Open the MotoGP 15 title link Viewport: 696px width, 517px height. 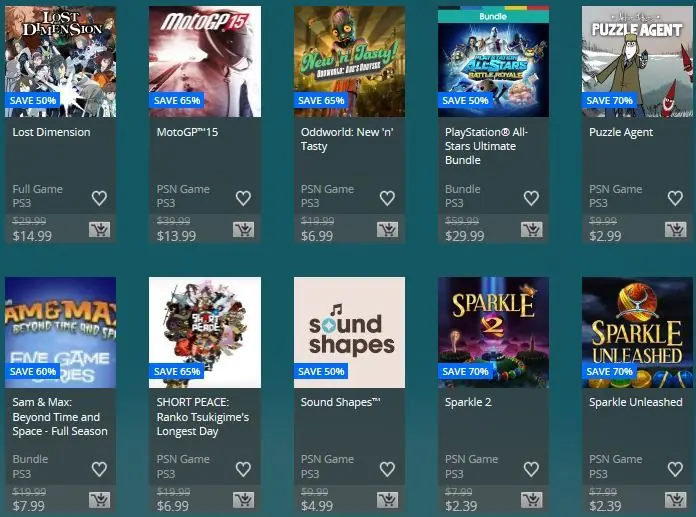coord(187,132)
